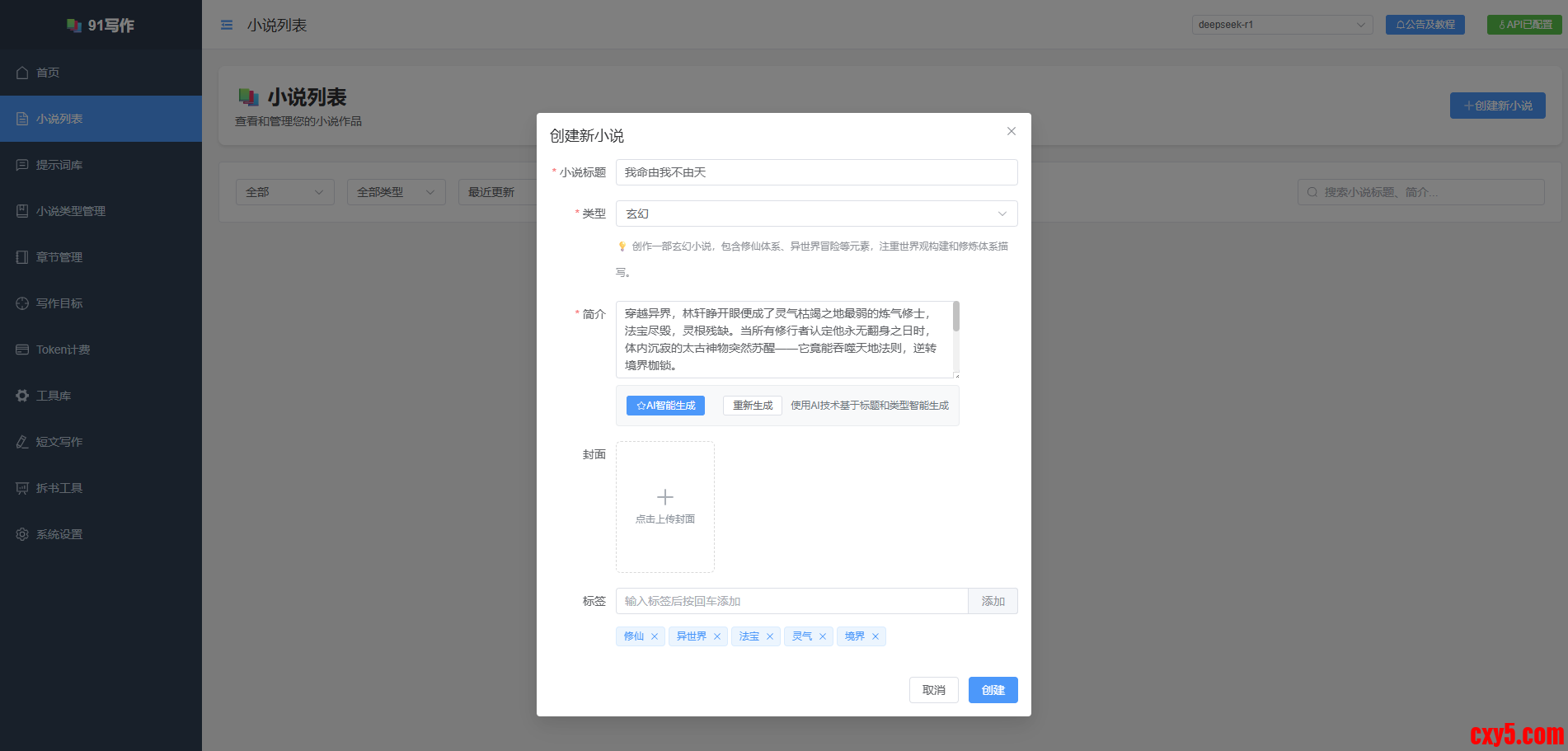1568x751 pixels.
Task: Click the blue 创建 button
Action: tap(993, 690)
